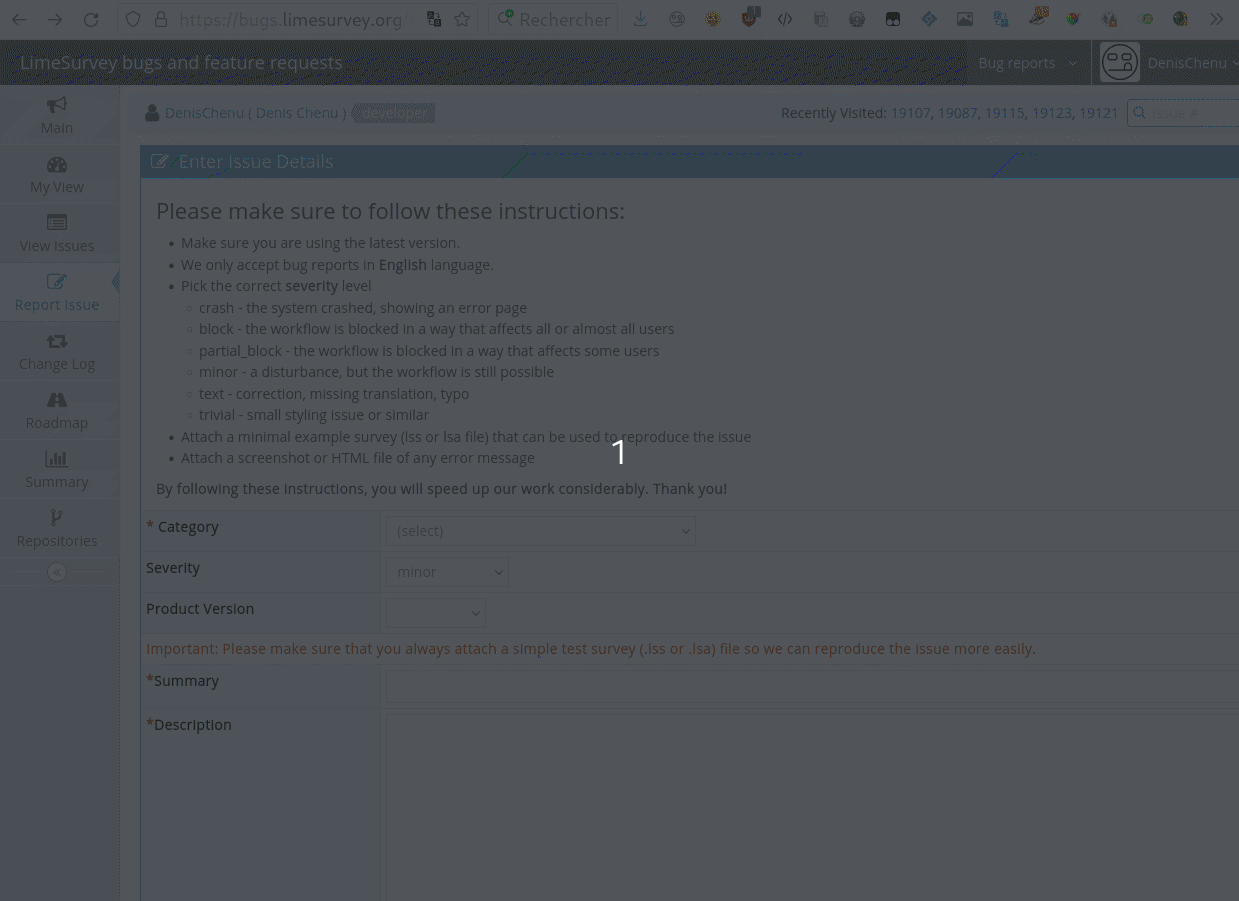The width and height of the screenshot is (1239, 901).
Task: Open recently visited issue 19107
Action: (911, 113)
